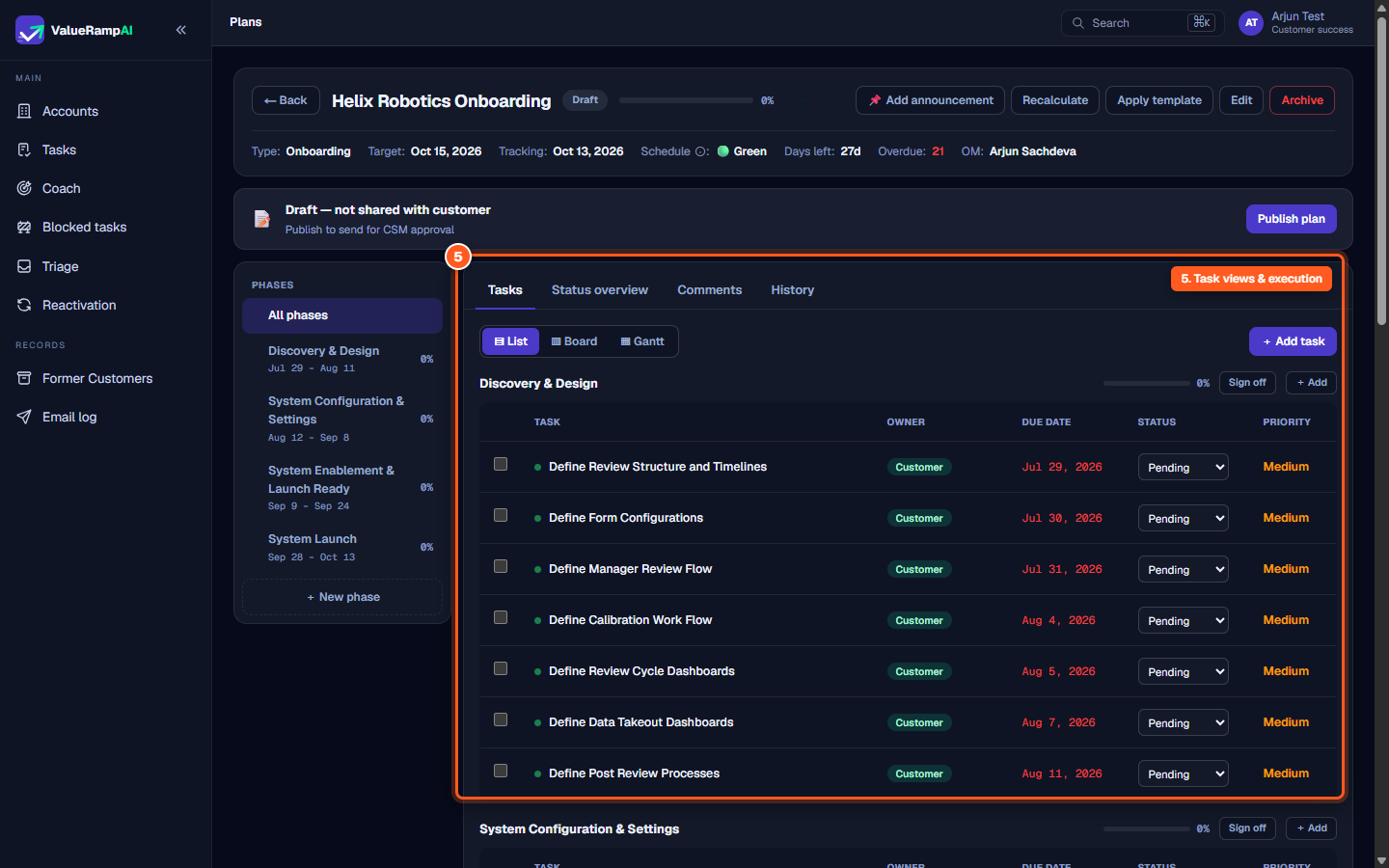Check Define Post Review Processes task
This screenshot has width=1389, height=868.
(501, 771)
